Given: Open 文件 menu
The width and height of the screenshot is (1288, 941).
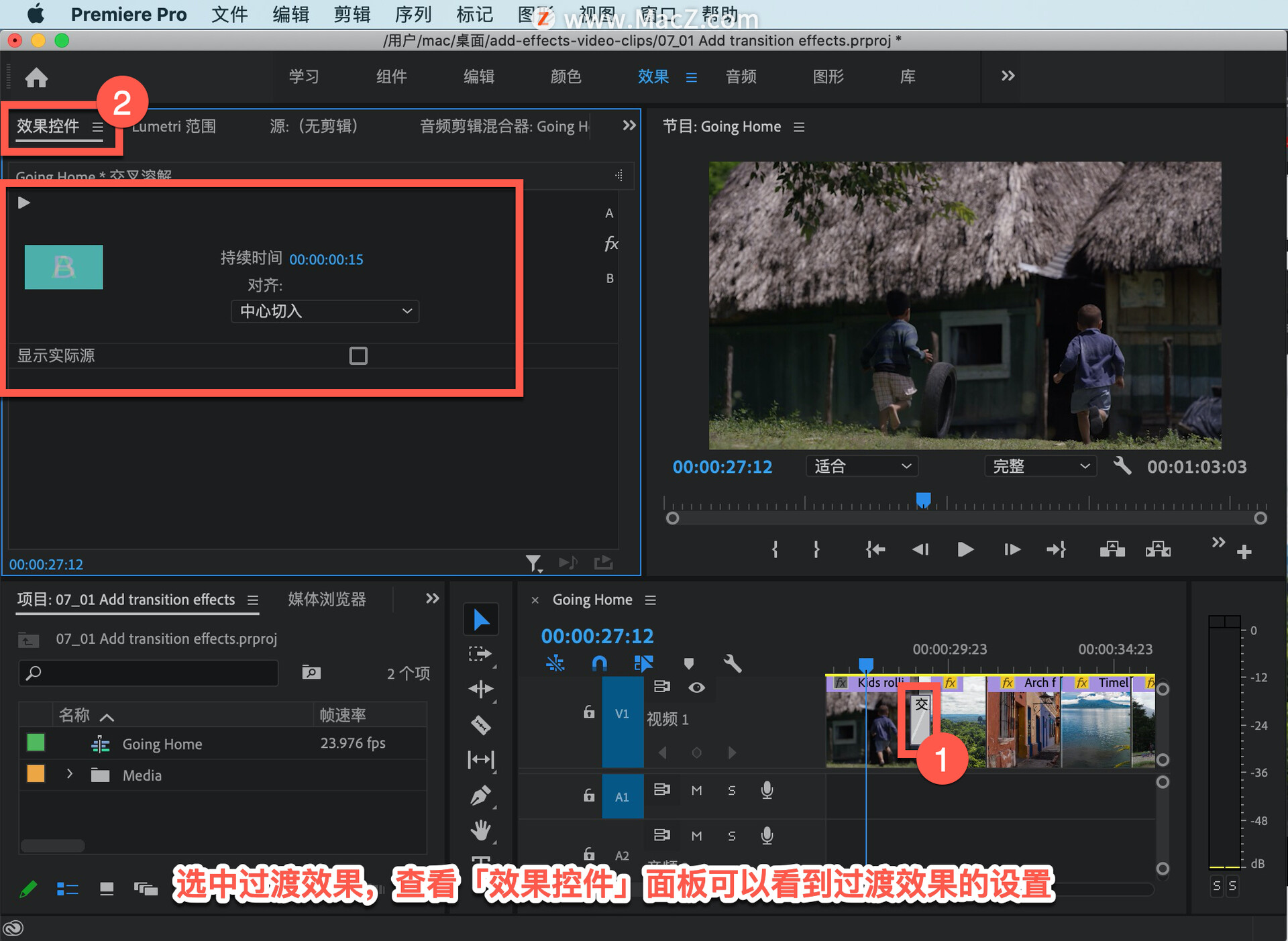Looking at the screenshot, I should coord(229,14).
